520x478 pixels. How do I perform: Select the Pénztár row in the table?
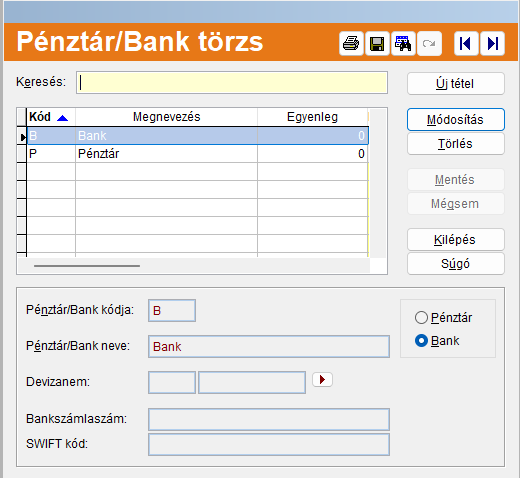[198, 154]
